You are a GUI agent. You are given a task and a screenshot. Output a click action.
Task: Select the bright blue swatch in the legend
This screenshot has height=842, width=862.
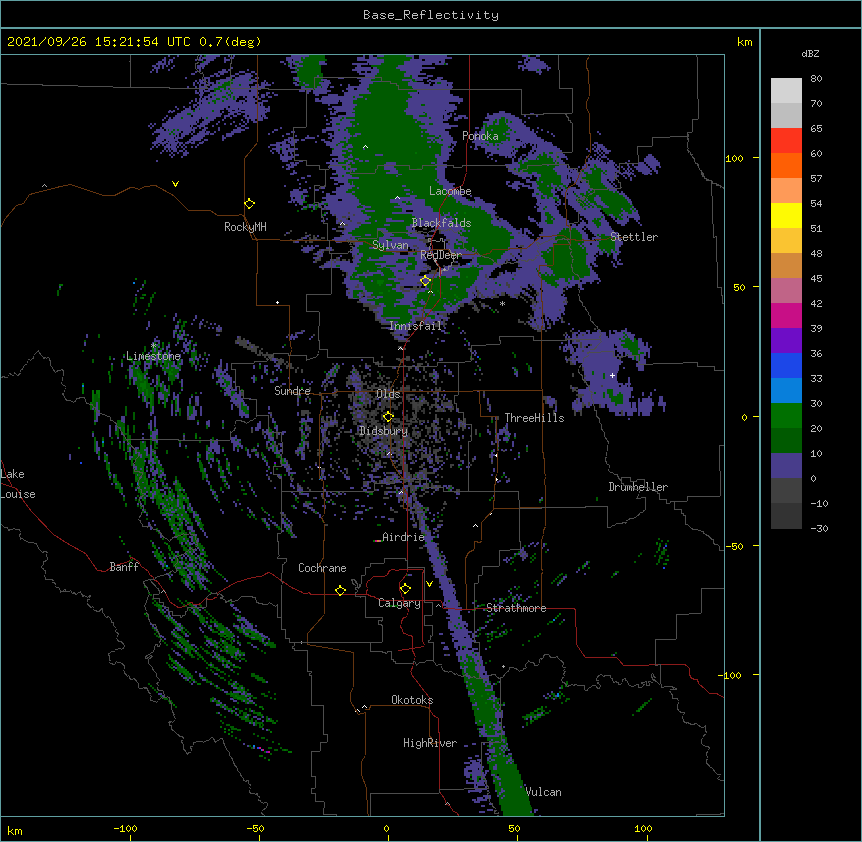(x=786, y=365)
